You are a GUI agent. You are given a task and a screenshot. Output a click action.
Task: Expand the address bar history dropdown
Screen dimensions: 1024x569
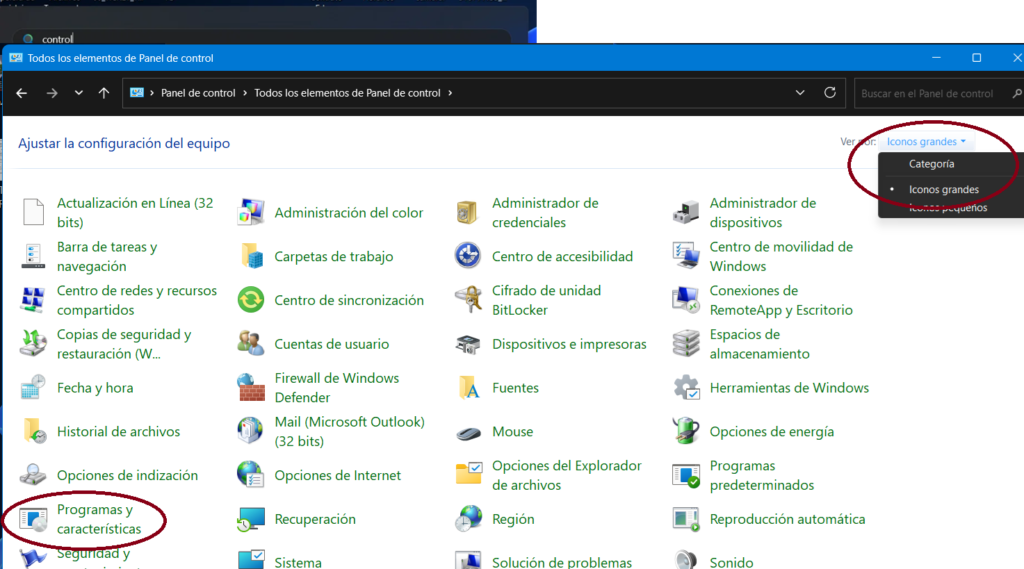pos(799,93)
